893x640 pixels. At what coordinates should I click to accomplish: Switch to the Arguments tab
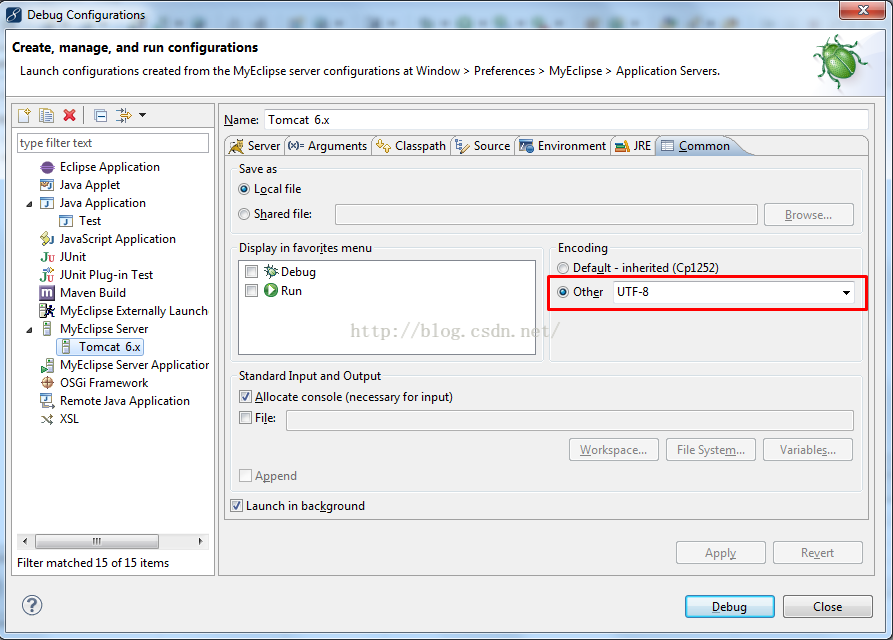point(327,146)
